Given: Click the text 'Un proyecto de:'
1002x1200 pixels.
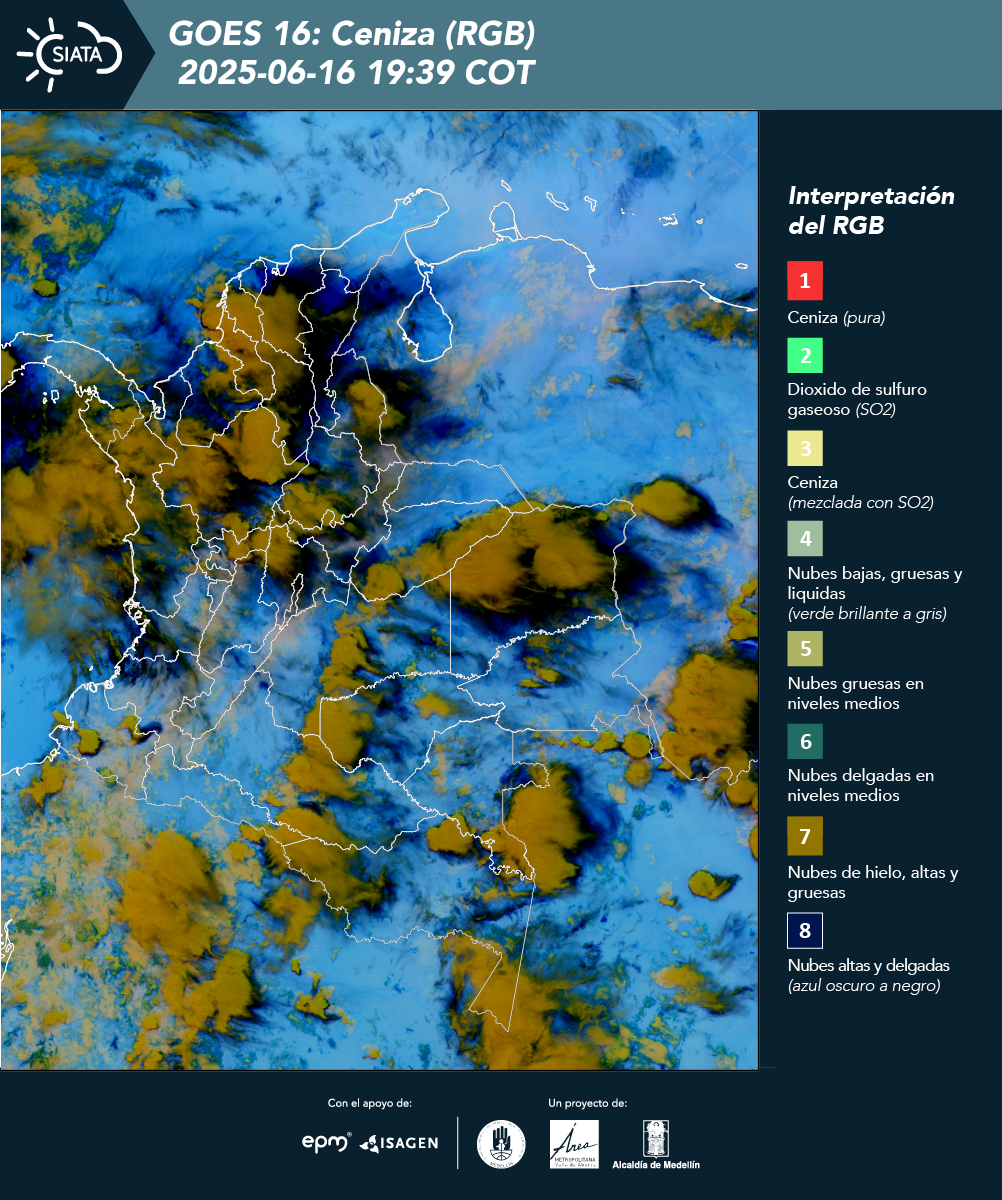Looking at the screenshot, I should coord(588,1103).
